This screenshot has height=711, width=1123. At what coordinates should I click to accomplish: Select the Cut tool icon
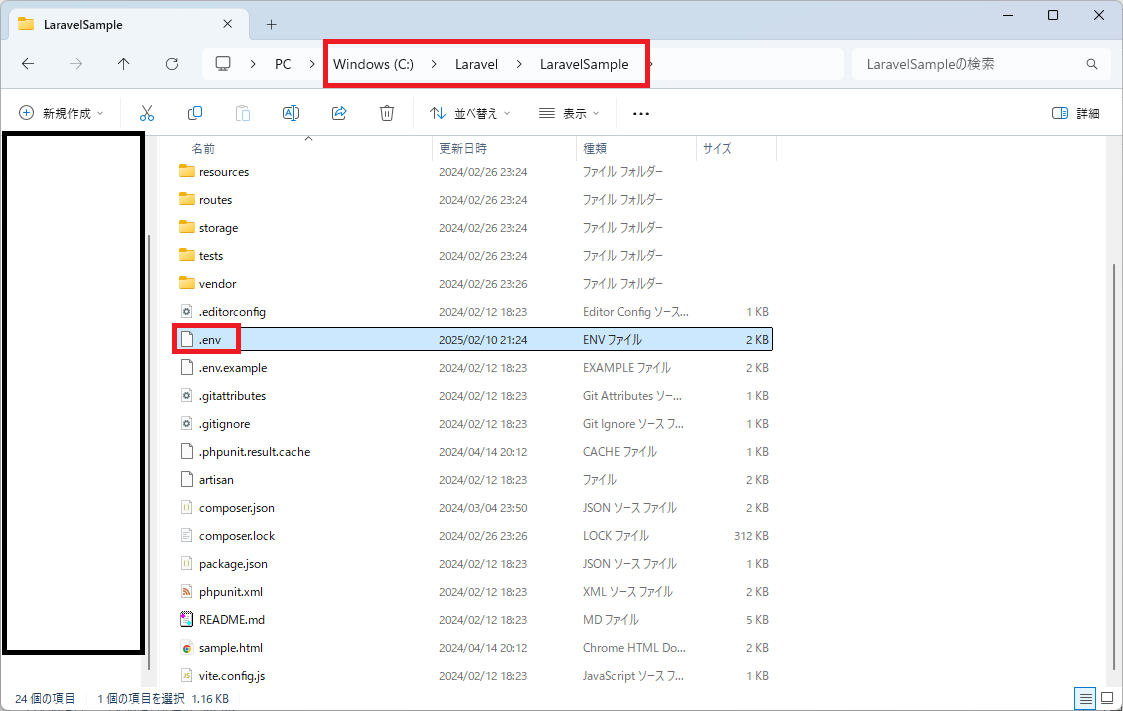click(x=146, y=112)
